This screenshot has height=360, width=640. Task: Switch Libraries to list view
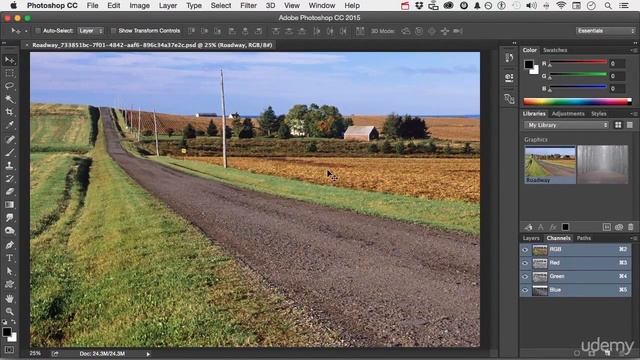[630, 125]
